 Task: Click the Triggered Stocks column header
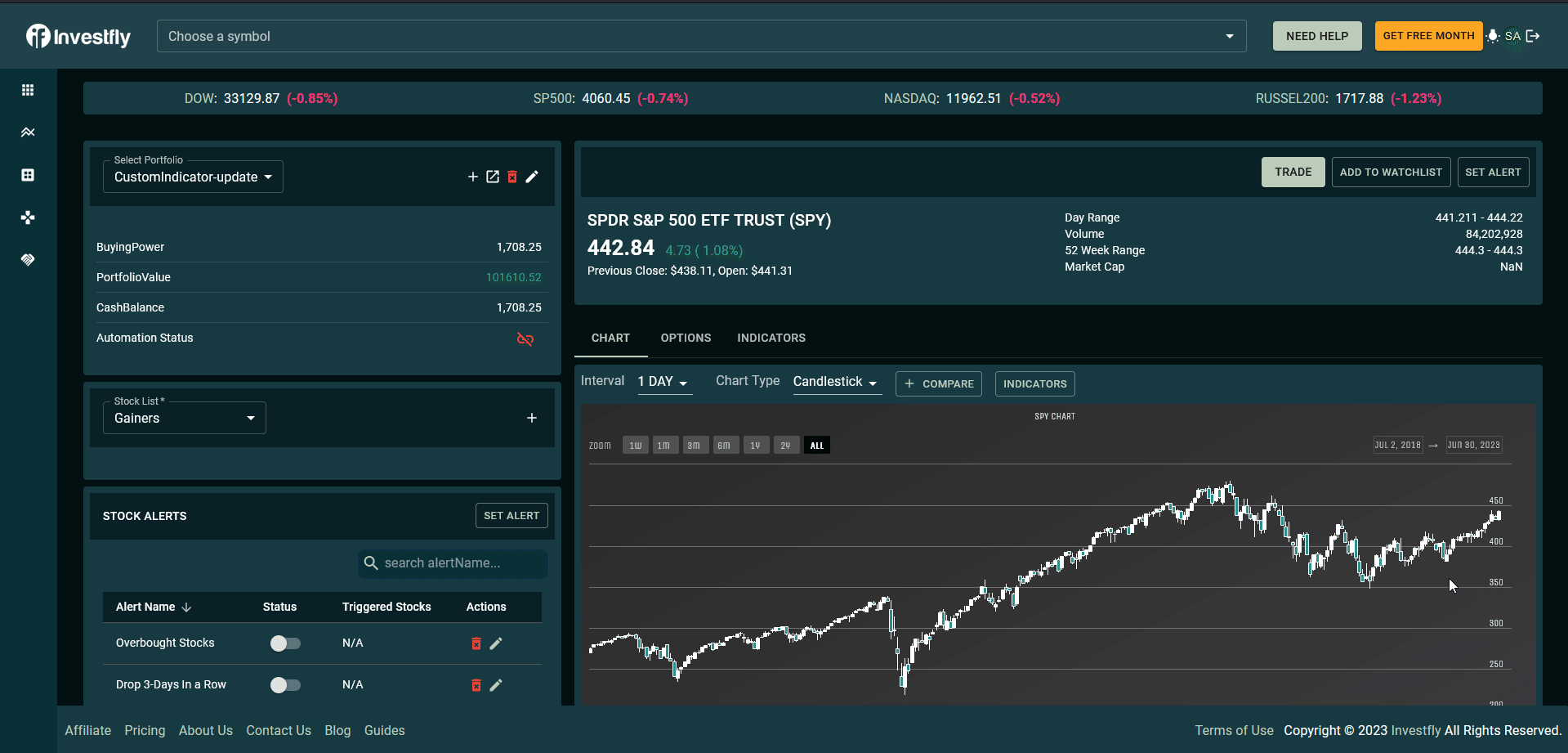coord(386,607)
